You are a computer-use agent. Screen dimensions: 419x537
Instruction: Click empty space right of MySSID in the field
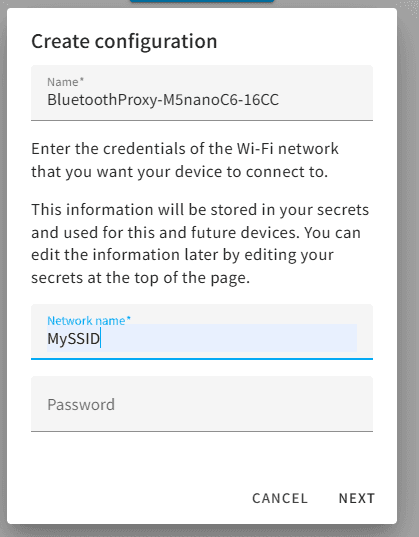(229, 338)
